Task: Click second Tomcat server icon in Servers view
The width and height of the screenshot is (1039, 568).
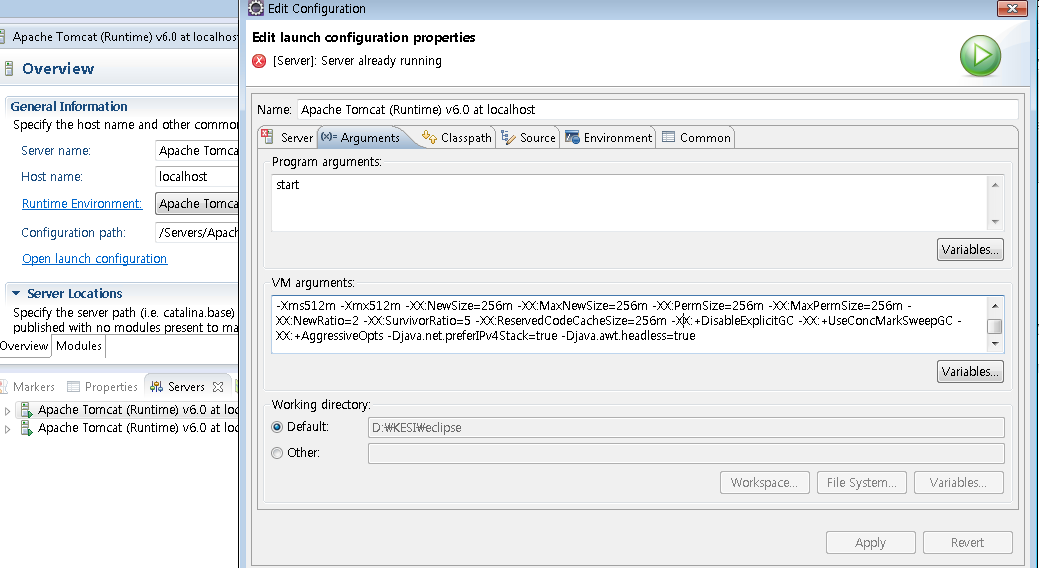Action: tap(26, 428)
